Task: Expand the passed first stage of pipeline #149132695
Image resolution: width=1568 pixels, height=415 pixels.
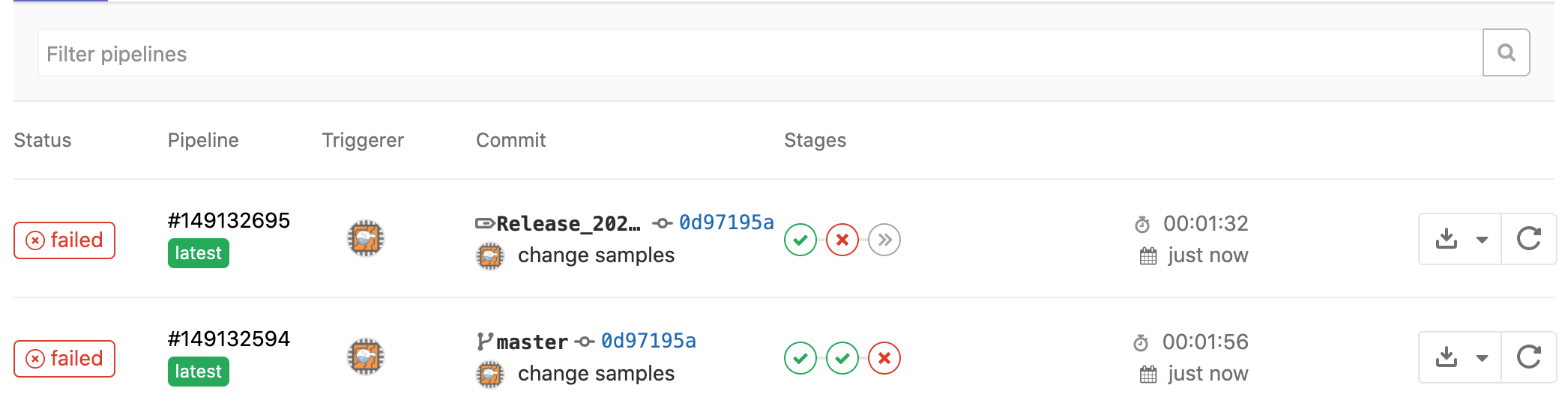Action: click(800, 240)
